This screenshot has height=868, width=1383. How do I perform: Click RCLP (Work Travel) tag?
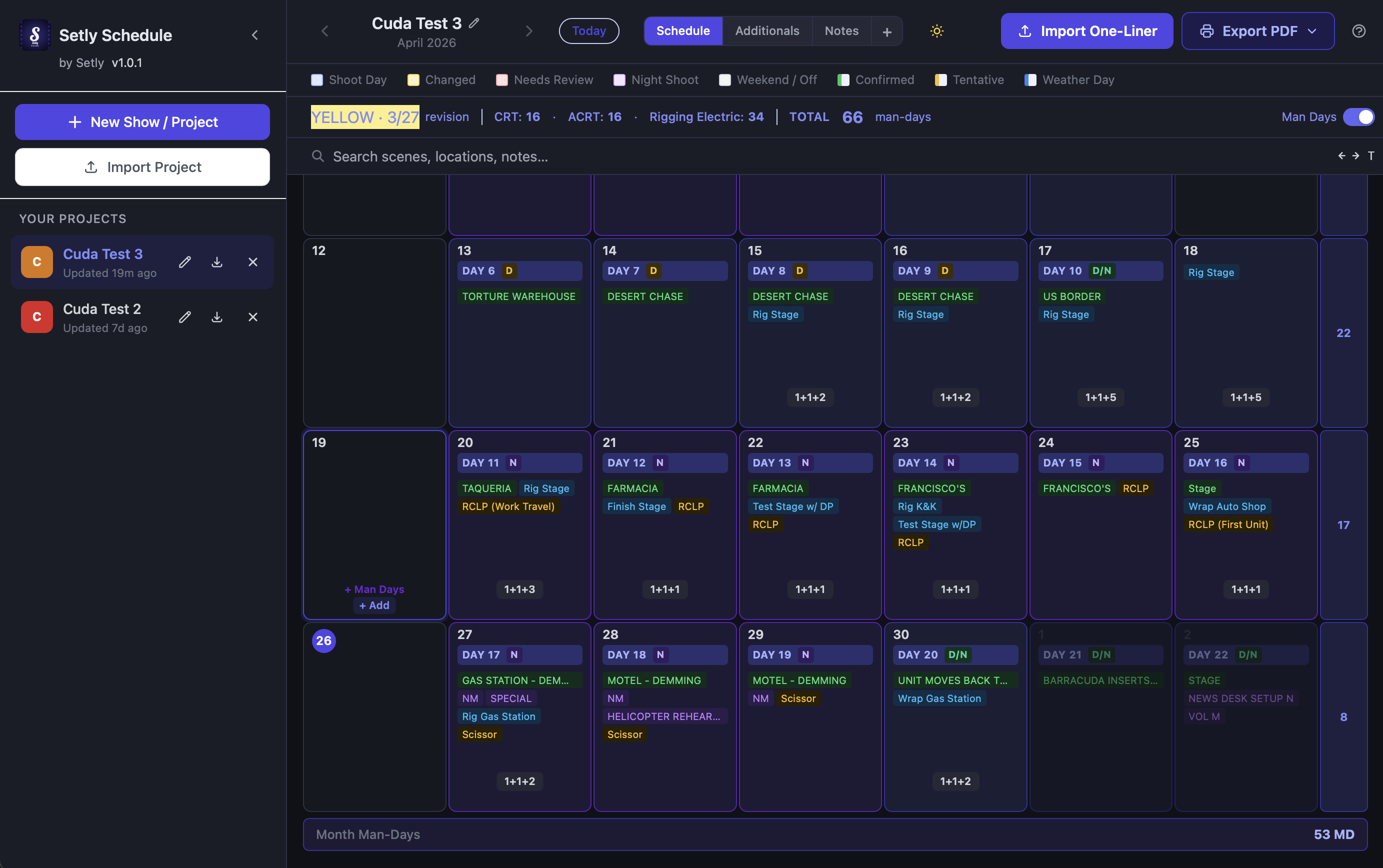pos(508,506)
